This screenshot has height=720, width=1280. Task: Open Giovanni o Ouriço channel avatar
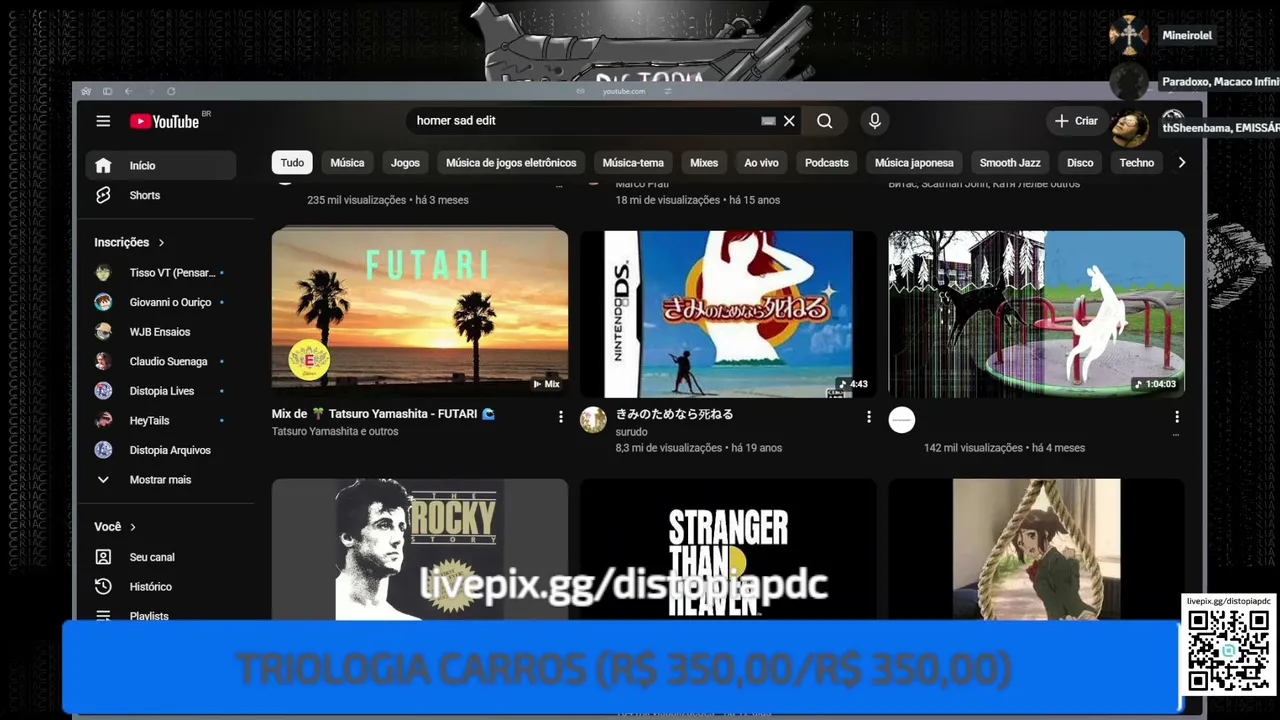103,302
